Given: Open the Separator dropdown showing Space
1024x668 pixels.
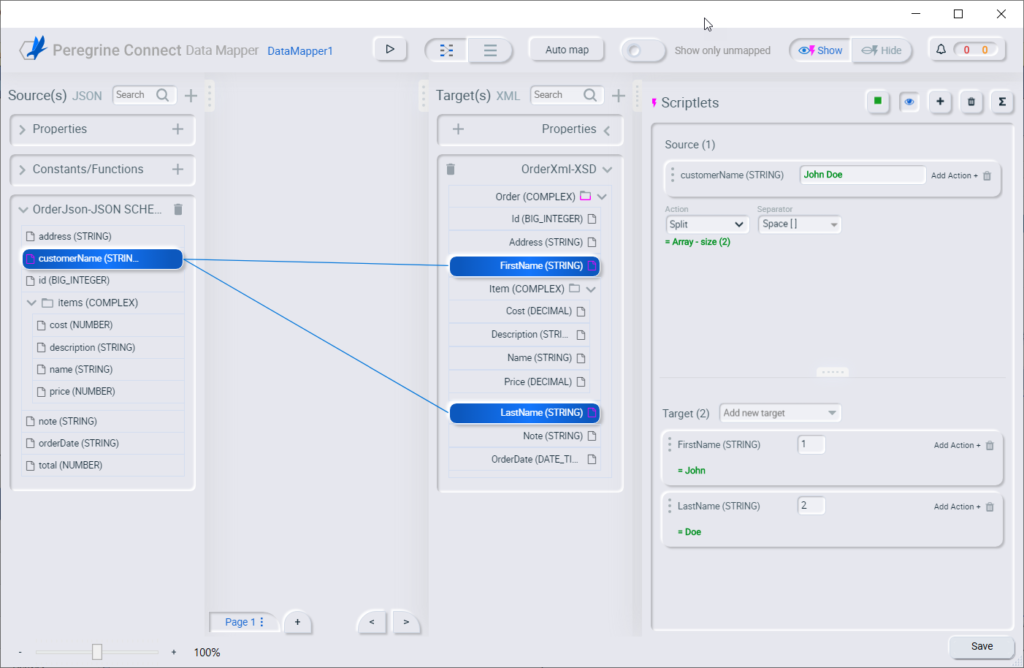Looking at the screenshot, I should coord(800,224).
